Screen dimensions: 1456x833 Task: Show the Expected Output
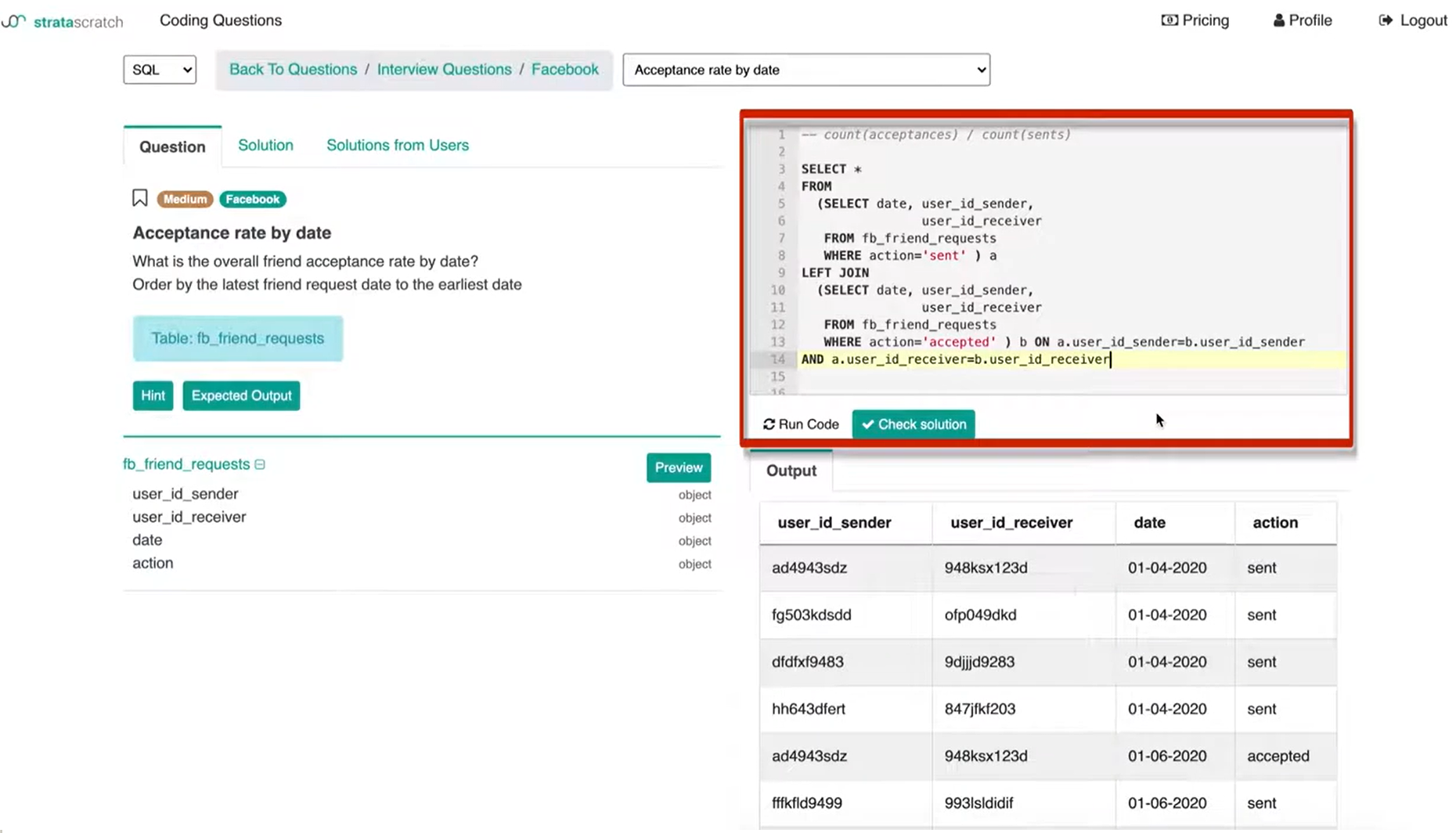click(241, 395)
